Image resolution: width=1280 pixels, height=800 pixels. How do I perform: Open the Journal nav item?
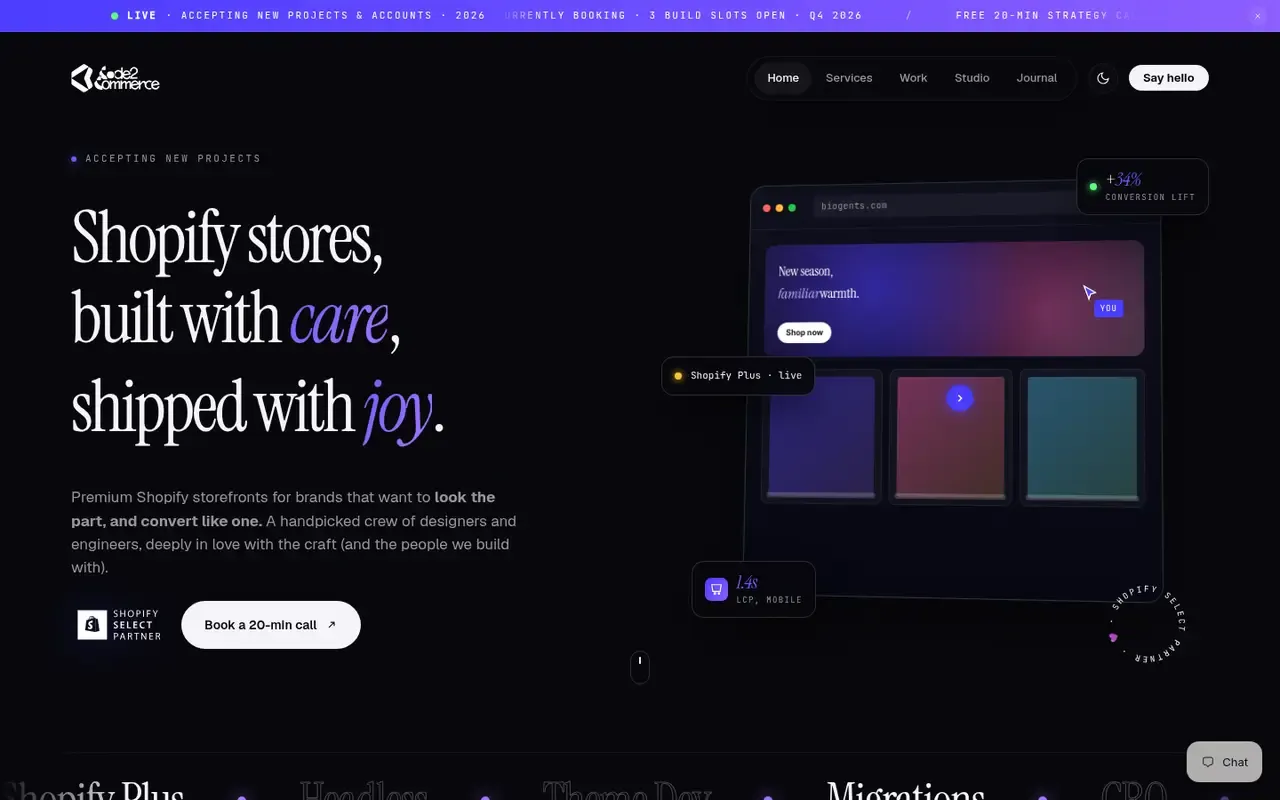(x=1037, y=78)
